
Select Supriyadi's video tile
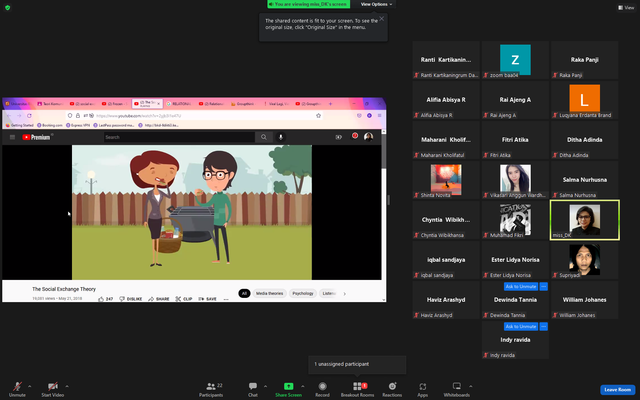584,260
